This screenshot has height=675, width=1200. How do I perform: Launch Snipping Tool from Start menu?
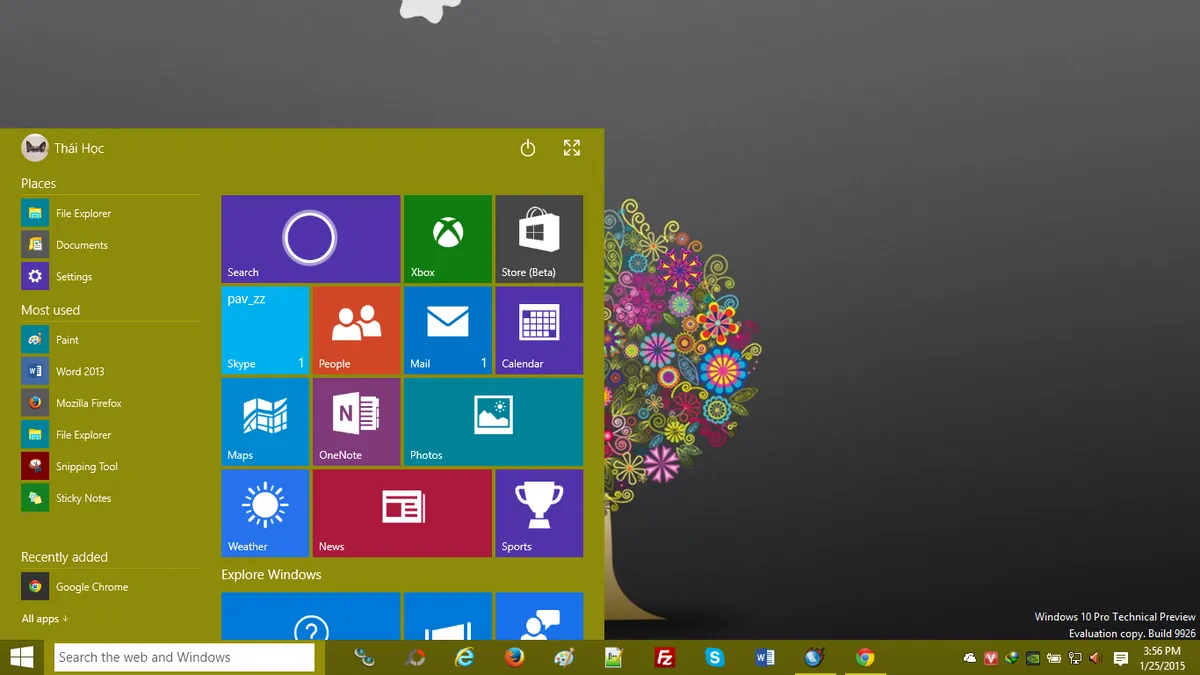point(110,466)
